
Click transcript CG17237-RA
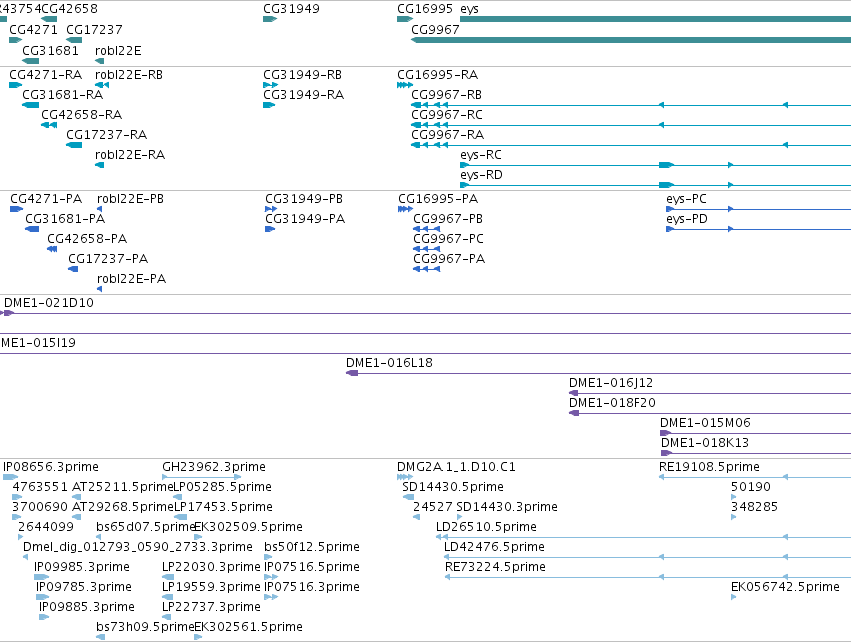tap(106, 135)
